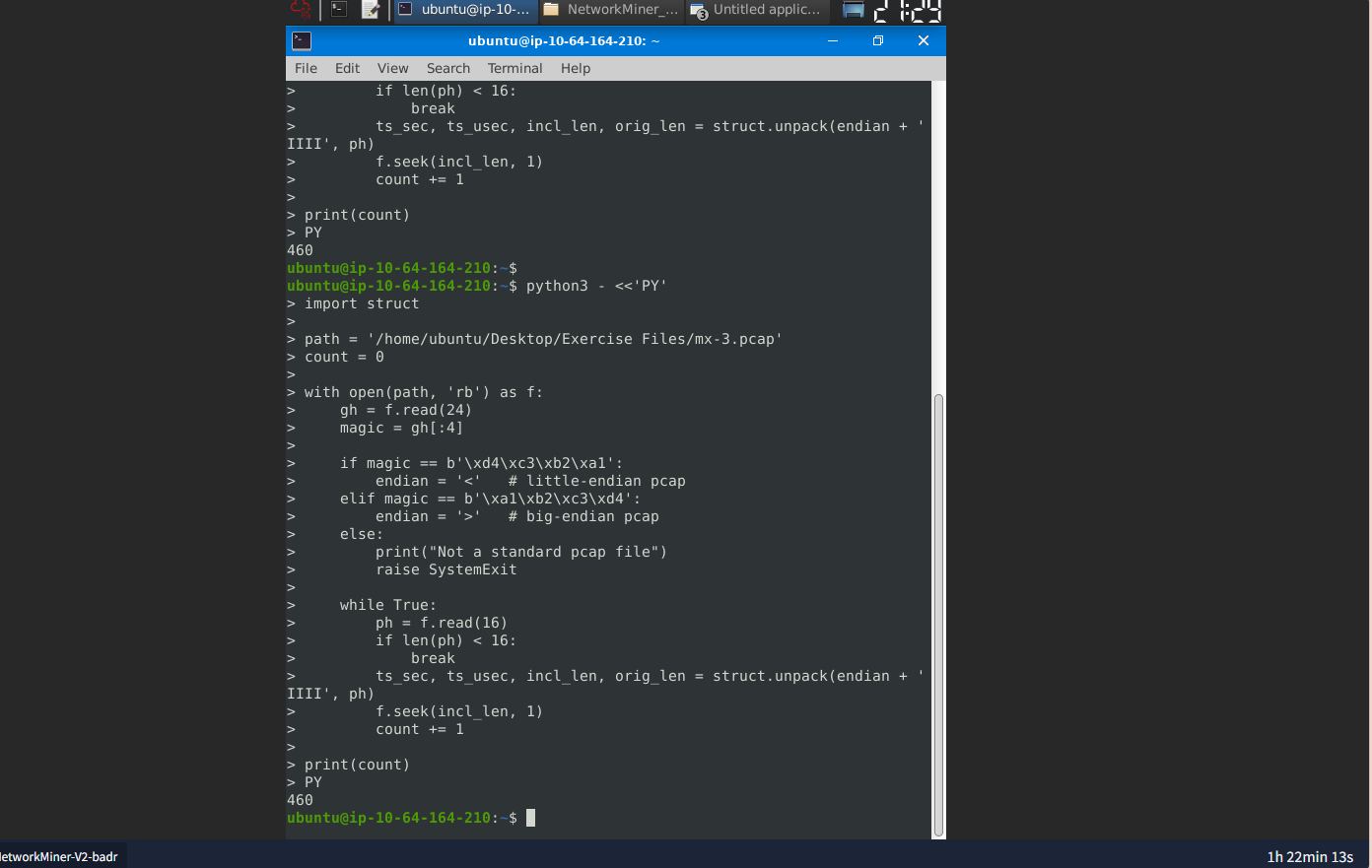This screenshot has height=868, width=1372.
Task: Click the red cloud icon in top panel
Action: tap(301, 10)
